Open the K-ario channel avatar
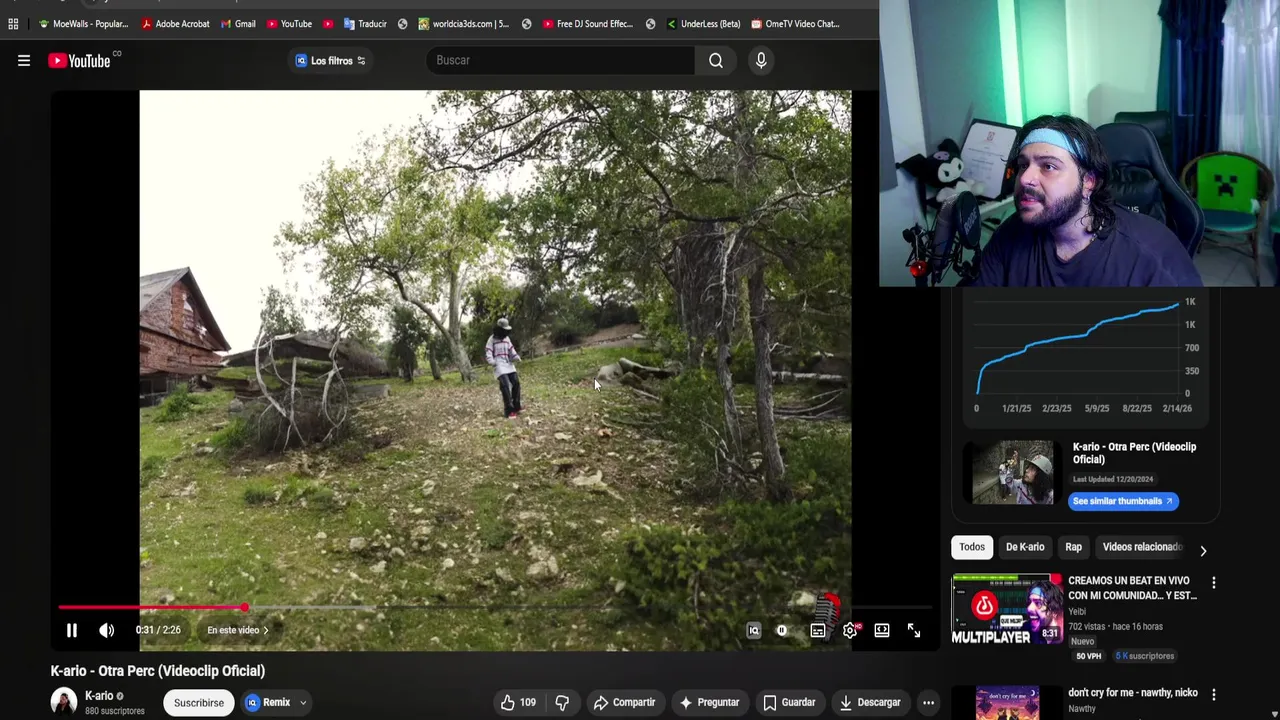Viewport: 1280px width, 720px height. click(64, 702)
